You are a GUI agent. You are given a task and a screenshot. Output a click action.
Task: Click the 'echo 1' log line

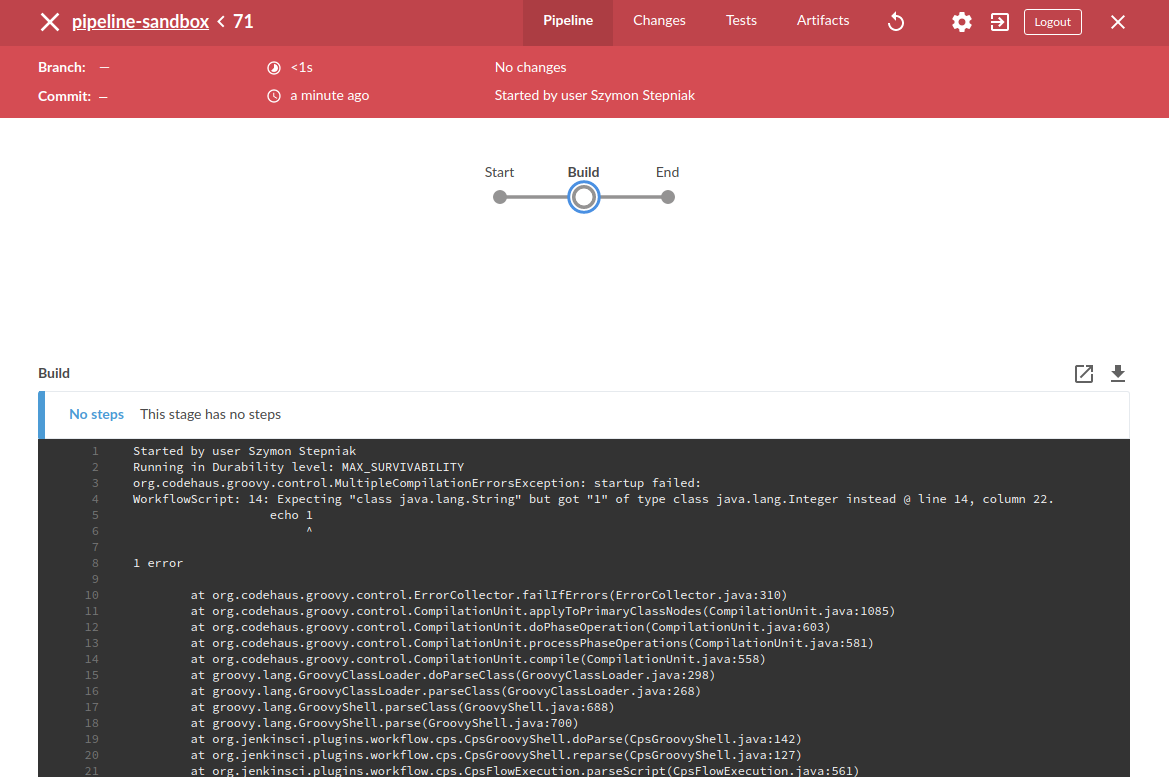291,515
